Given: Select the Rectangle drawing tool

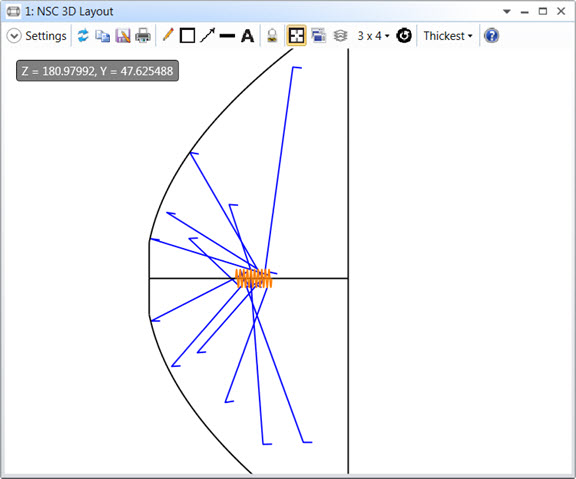Looking at the screenshot, I should (x=187, y=36).
